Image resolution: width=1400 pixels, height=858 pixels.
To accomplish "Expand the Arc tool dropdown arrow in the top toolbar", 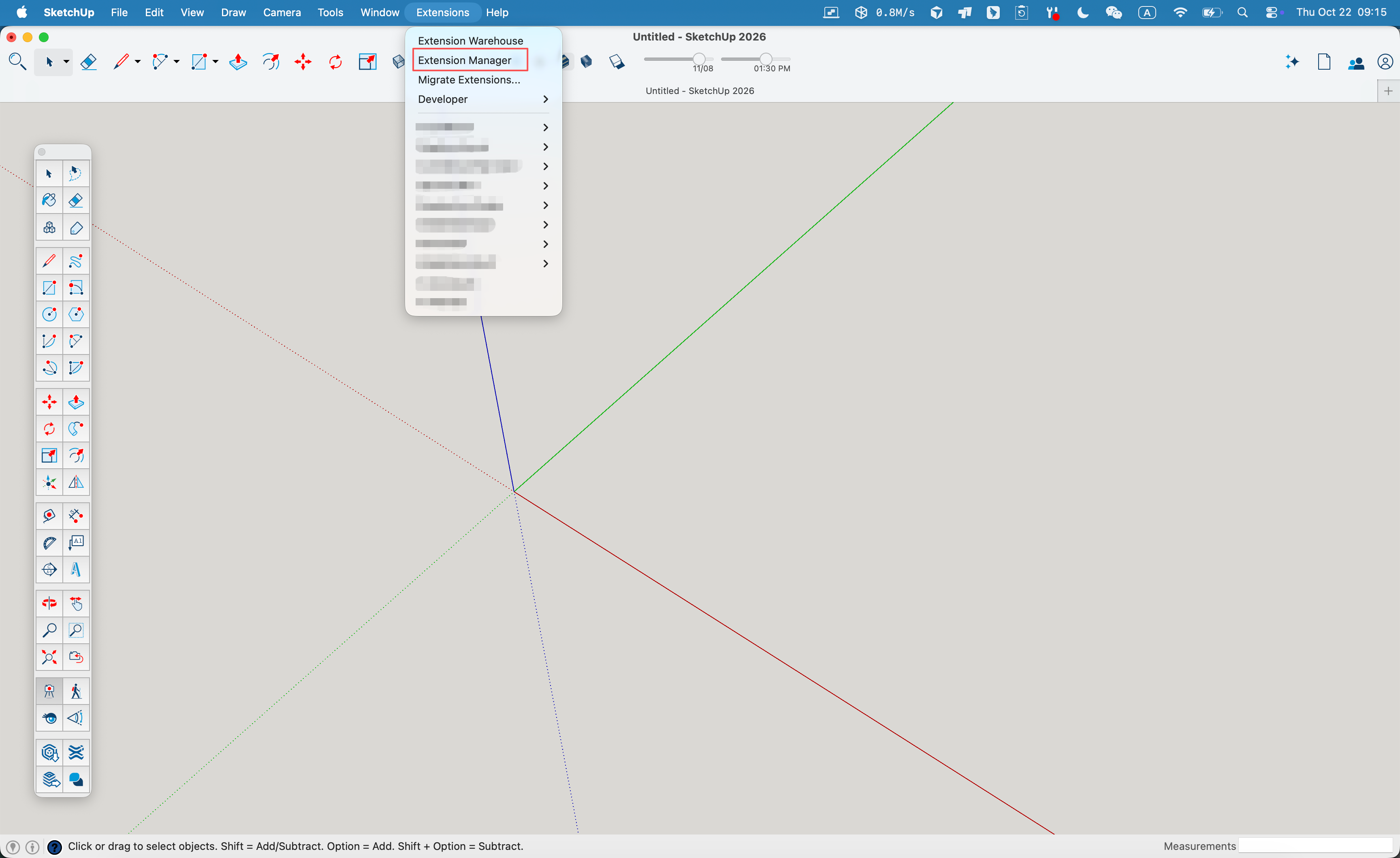I will pos(177,61).
